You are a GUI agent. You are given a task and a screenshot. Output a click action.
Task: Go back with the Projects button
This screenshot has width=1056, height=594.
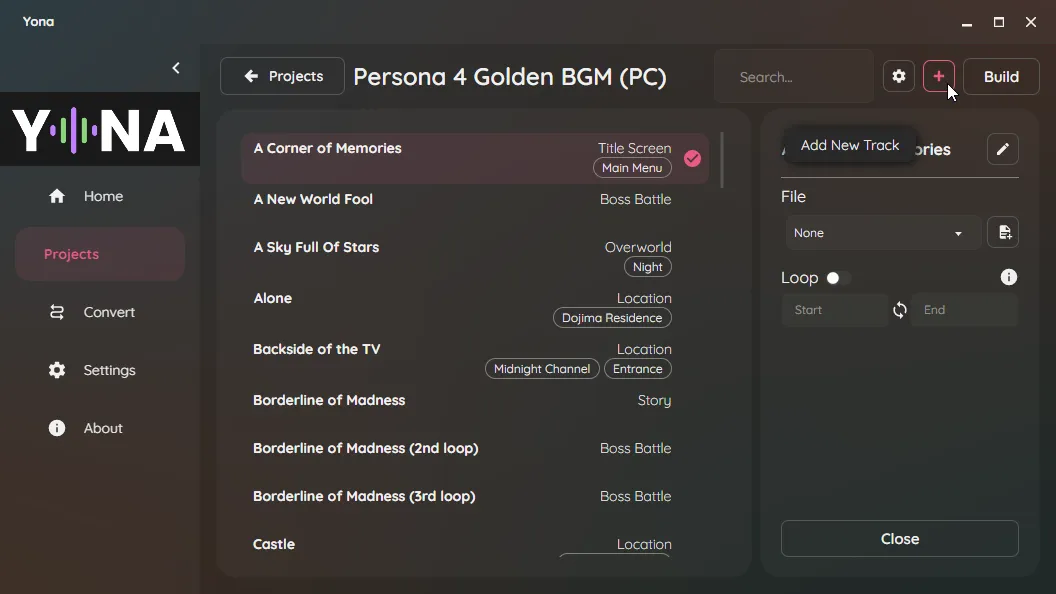click(282, 76)
